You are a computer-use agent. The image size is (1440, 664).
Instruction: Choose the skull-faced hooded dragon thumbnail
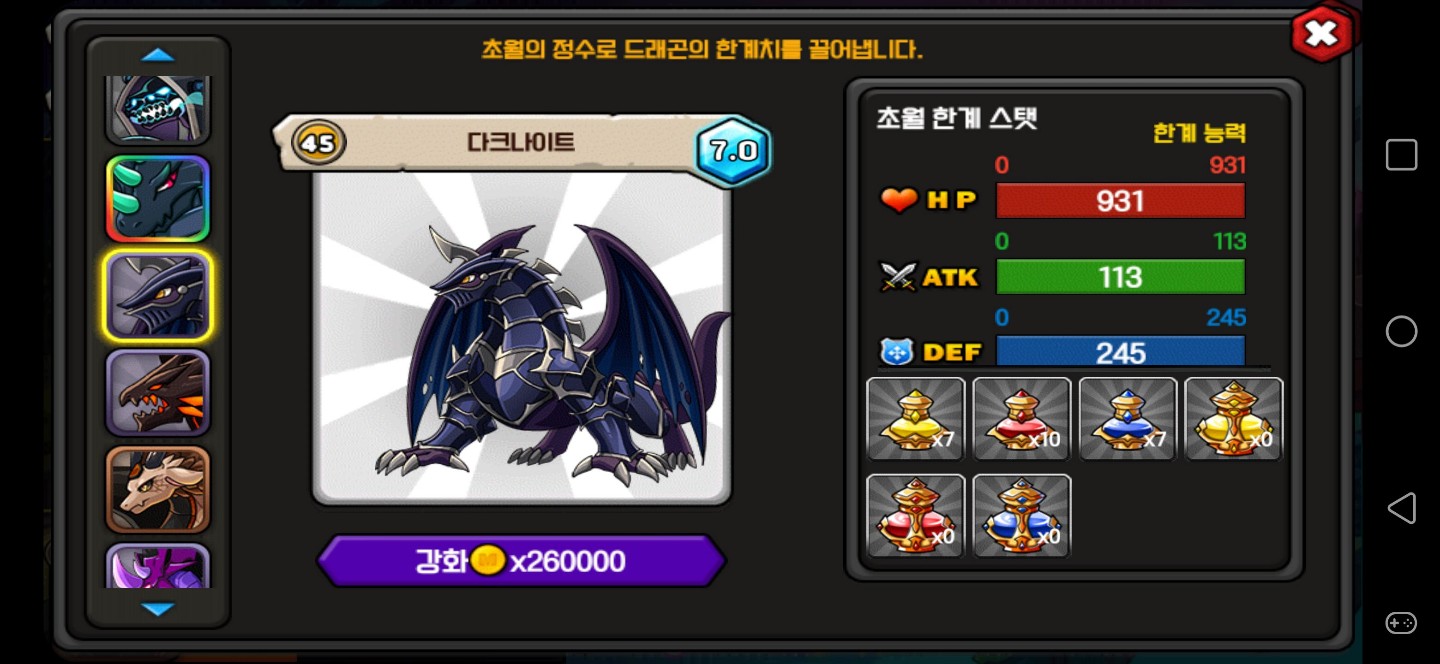tap(158, 110)
